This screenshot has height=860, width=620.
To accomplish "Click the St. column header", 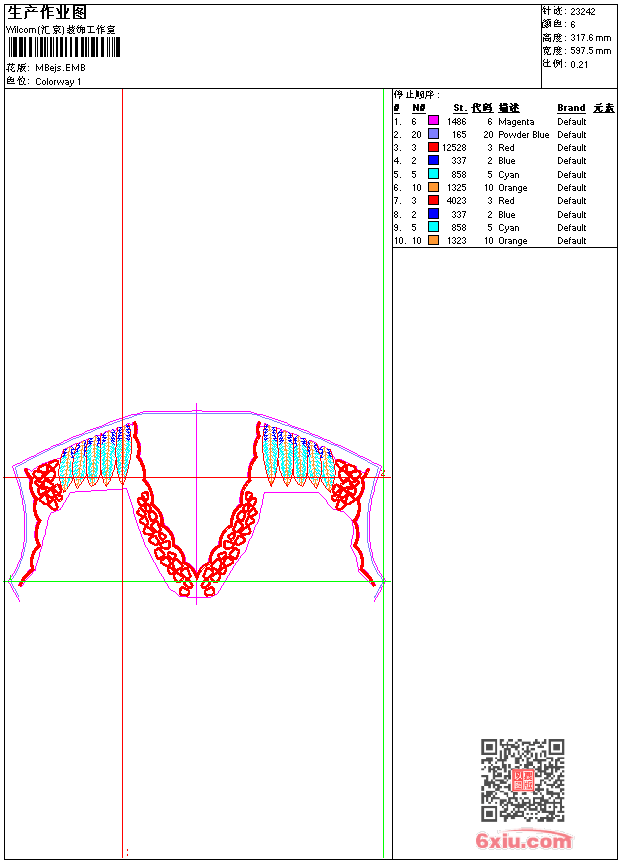I will click(x=459, y=108).
